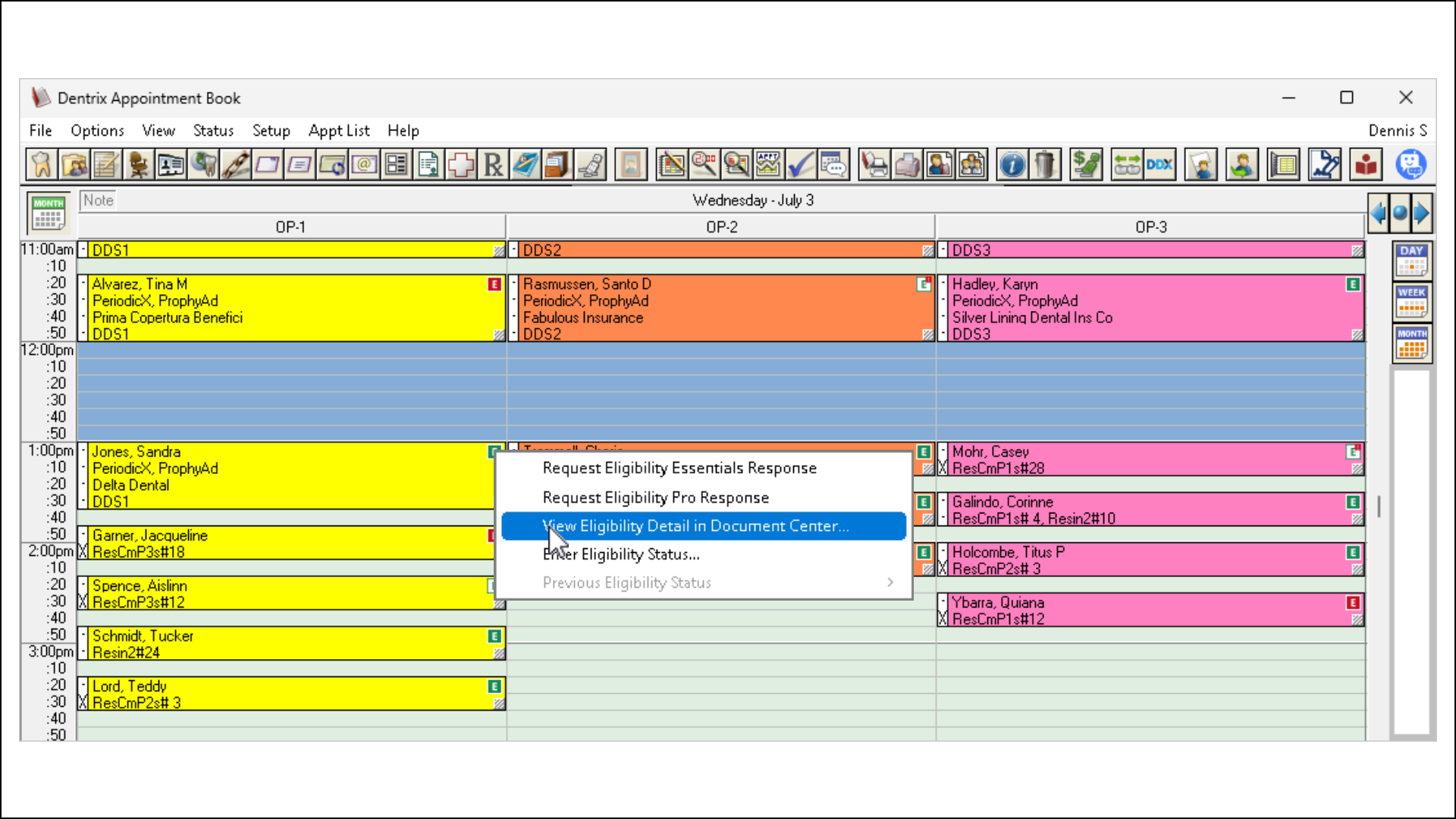The image size is (1456, 819).
Task: Go to previous day with left arrow
Action: pyautogui.click(x=1378, y=213)
